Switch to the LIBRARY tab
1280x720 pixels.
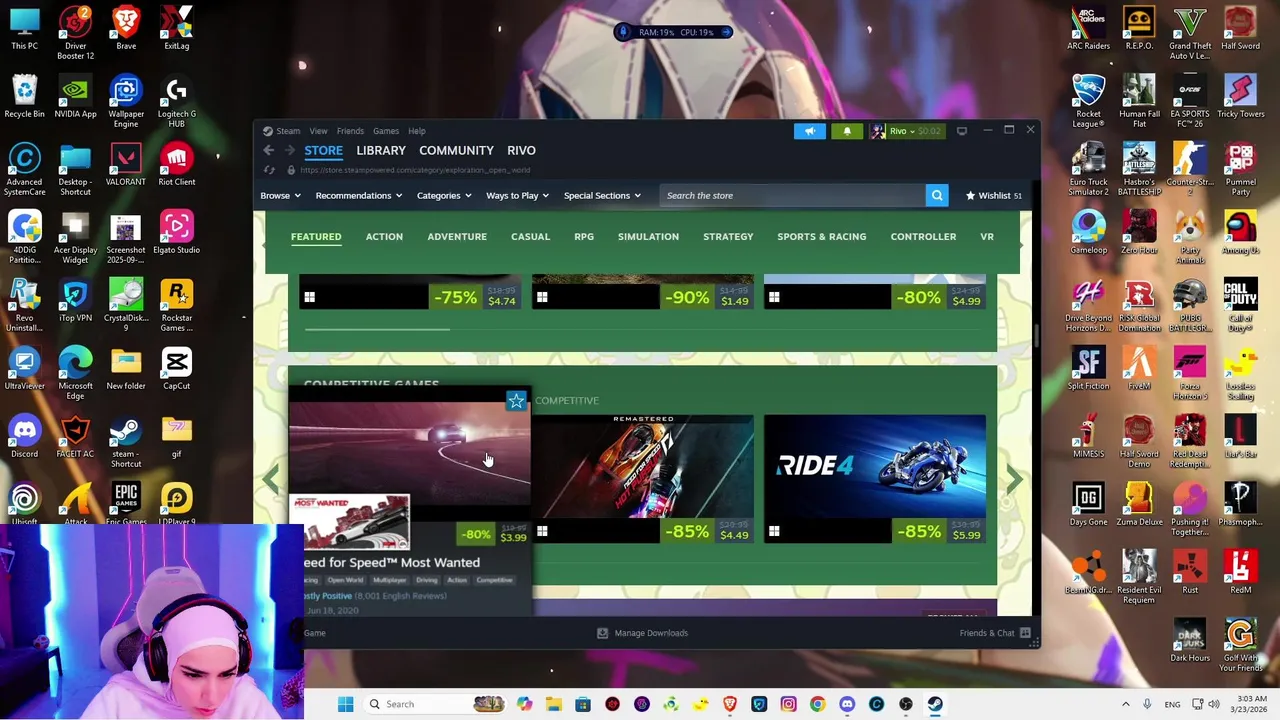(381, 150)
